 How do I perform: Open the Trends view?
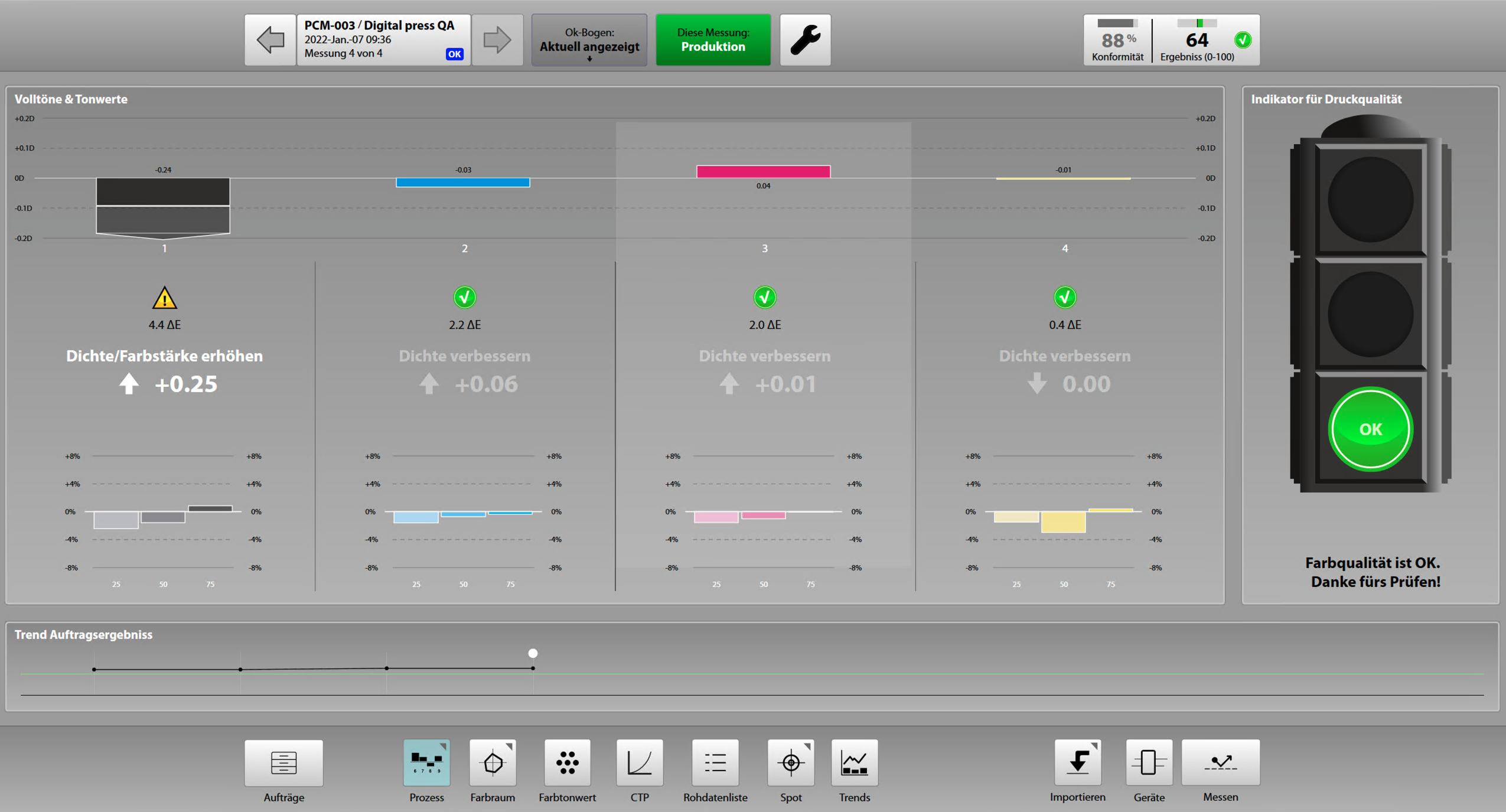click(854, 762)
